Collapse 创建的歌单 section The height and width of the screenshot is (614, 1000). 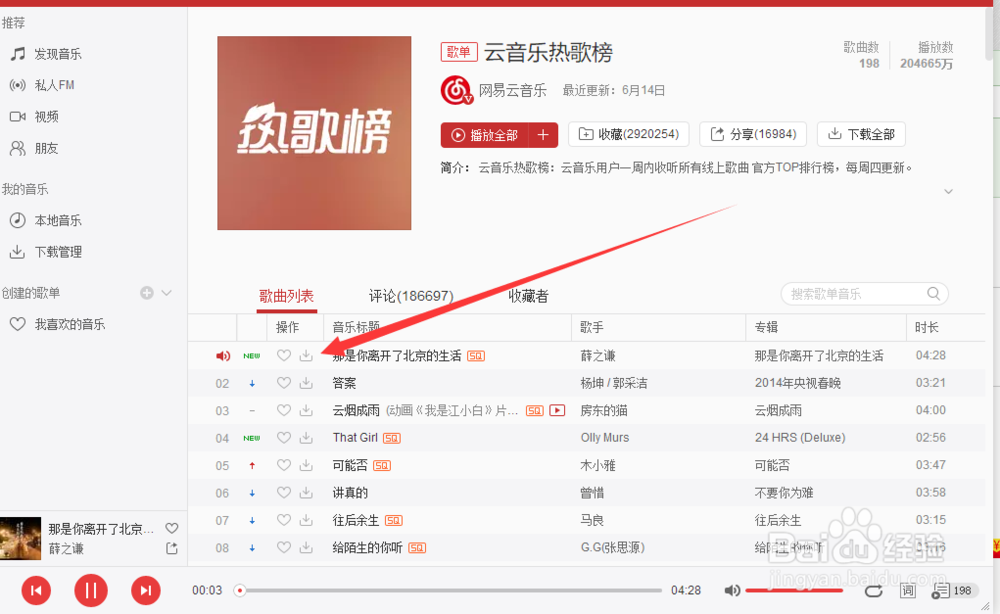pos(166,293)
